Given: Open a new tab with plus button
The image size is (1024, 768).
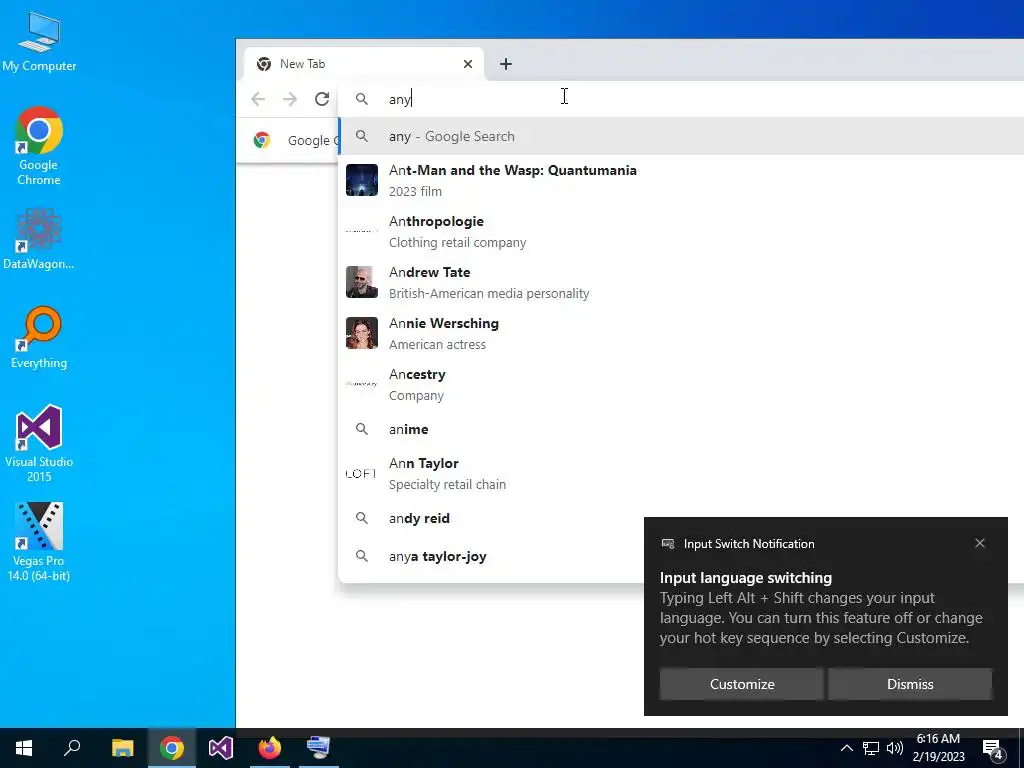Looking at the screenshot, I should pyautogui.click(x=505, y=64).
